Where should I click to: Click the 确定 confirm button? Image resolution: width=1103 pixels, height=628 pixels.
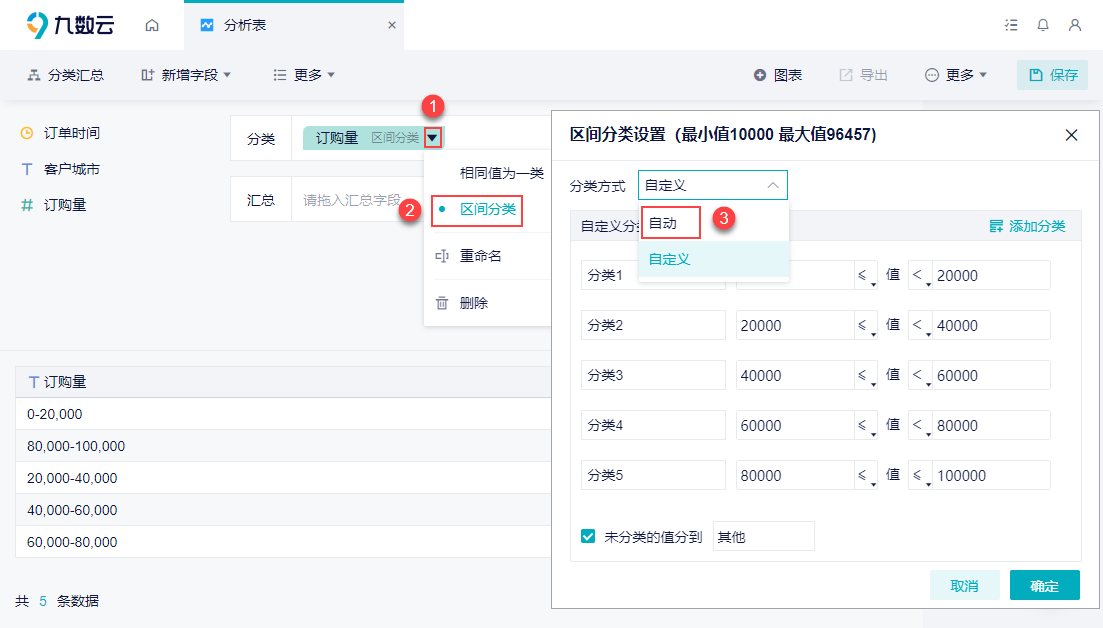click(1044, 586)
